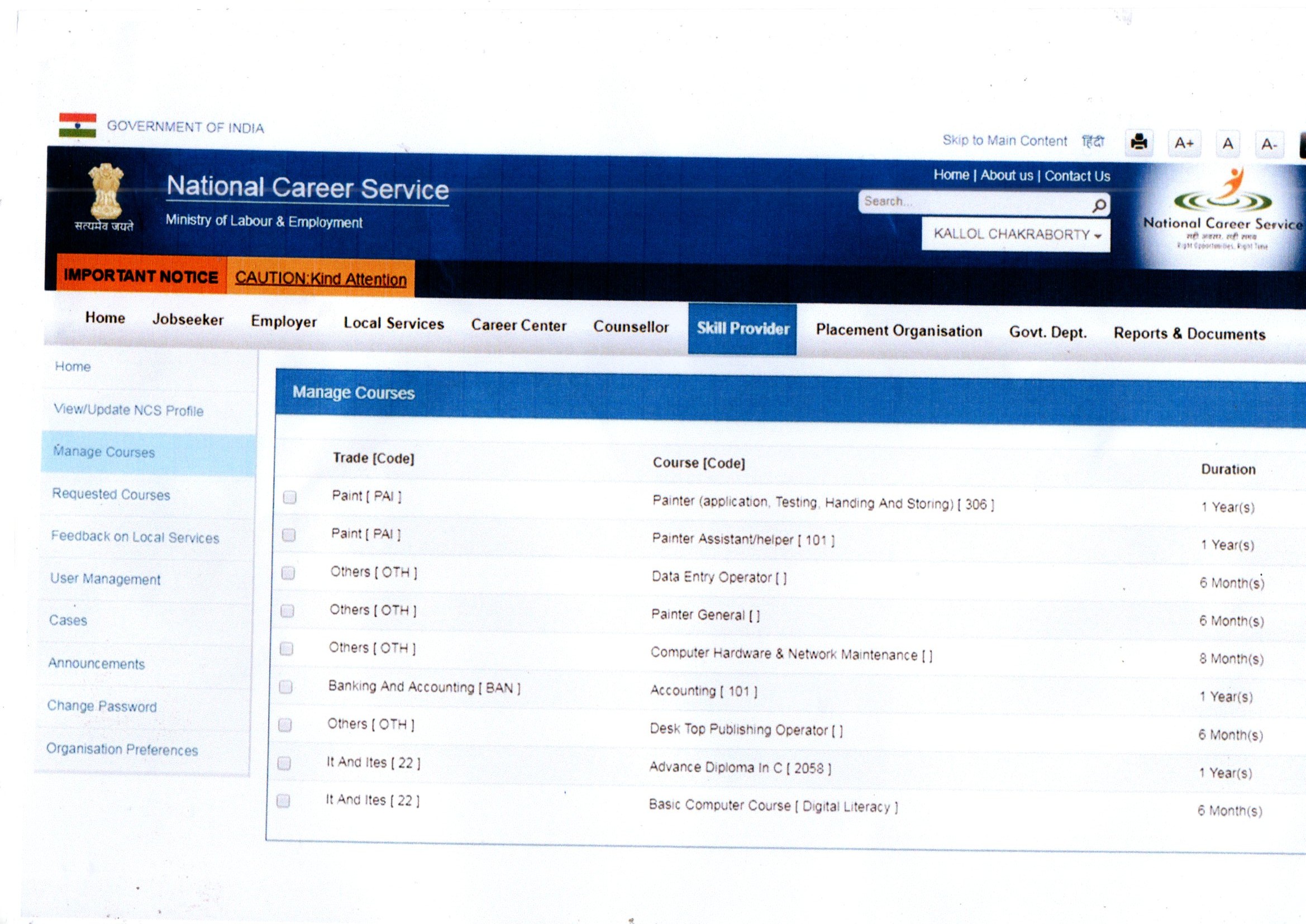Image resolution: width=1306 pixels, height=924 pixels.
Task: Open Feedback on Local Services
Action: tap(135, 537)
